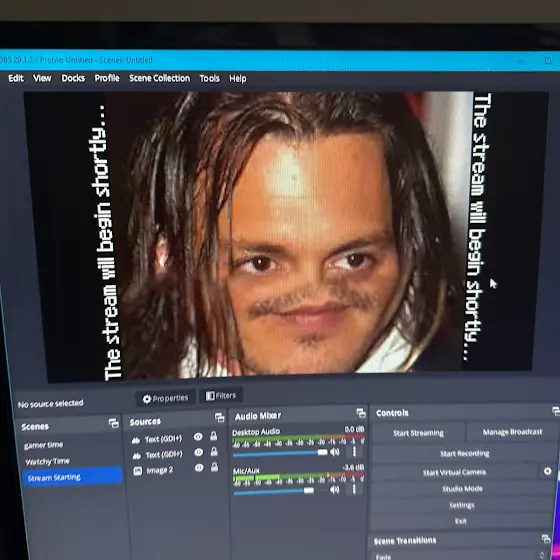
Task: Mute the Desktop Audio speaker icon
Action: click(x=335, y=452)
